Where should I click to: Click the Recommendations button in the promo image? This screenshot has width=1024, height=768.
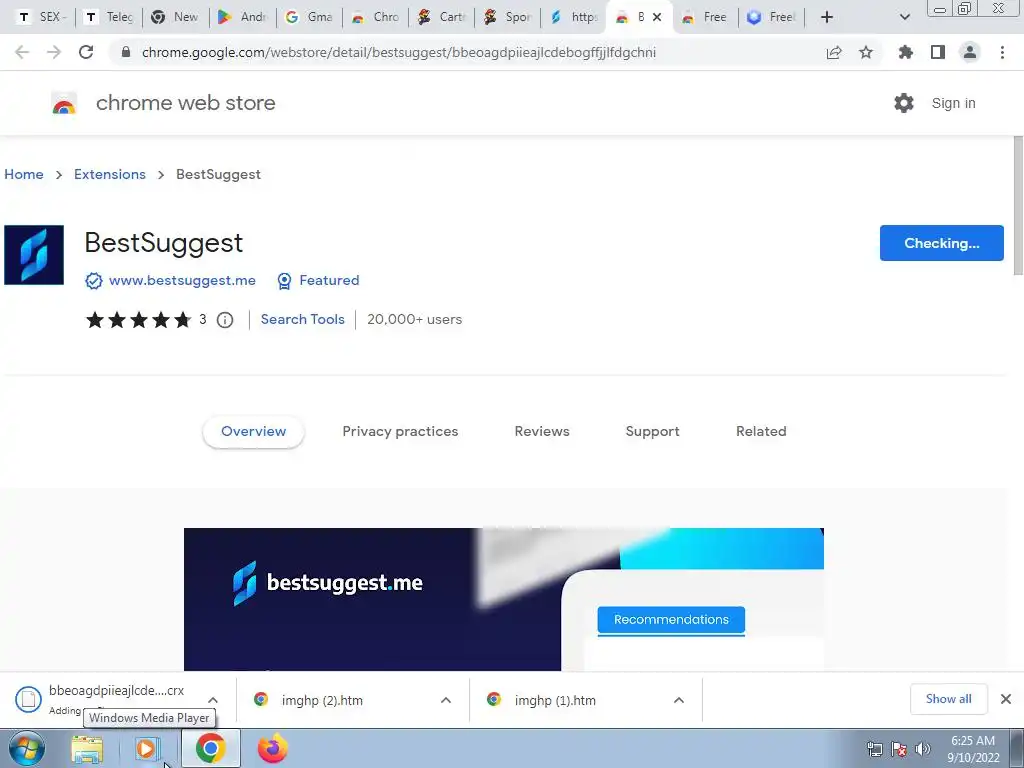(x=671, y=620)
